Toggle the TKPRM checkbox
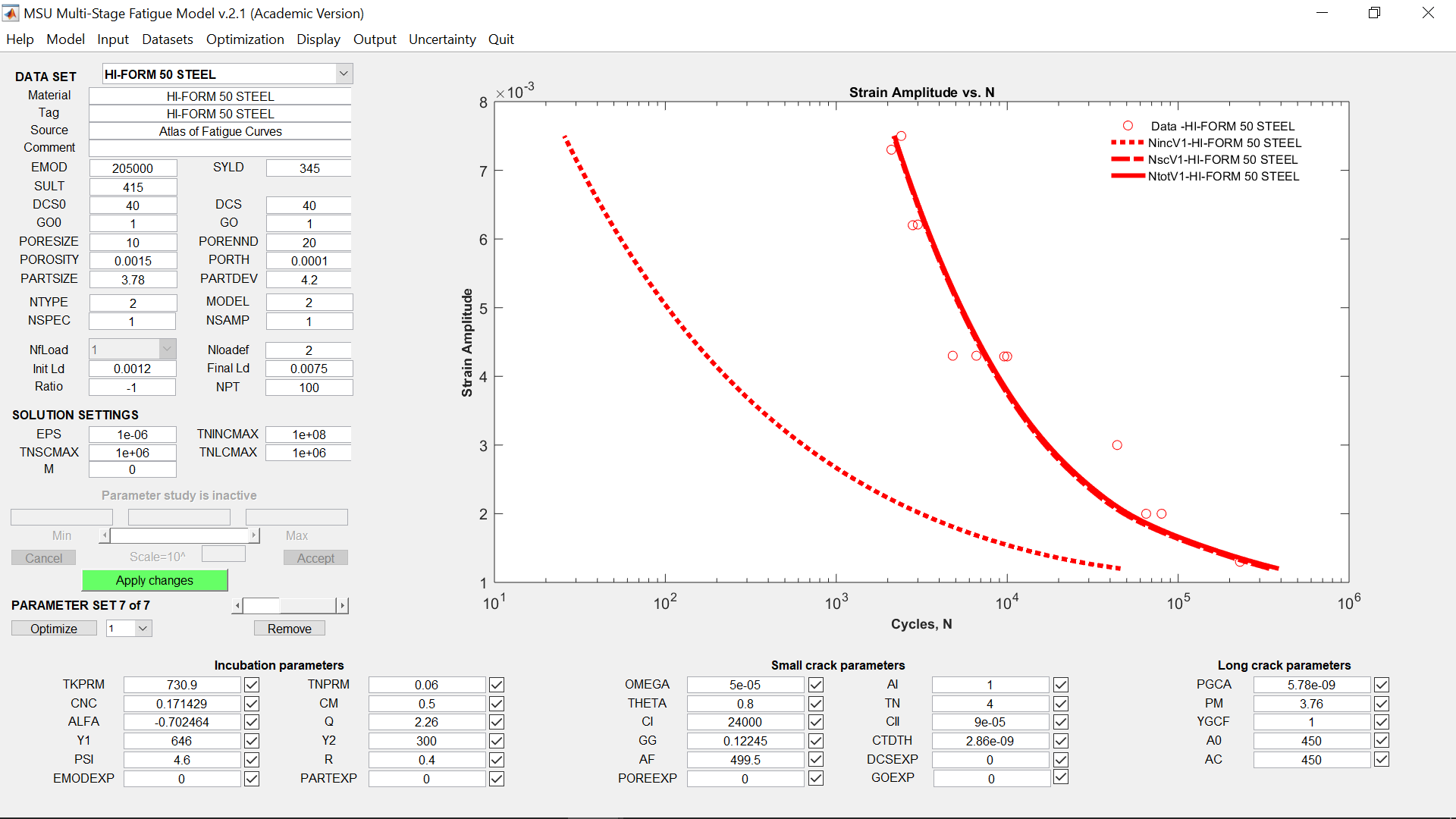The height and width of the screenshot is (819, 1456). click(252, 685)
